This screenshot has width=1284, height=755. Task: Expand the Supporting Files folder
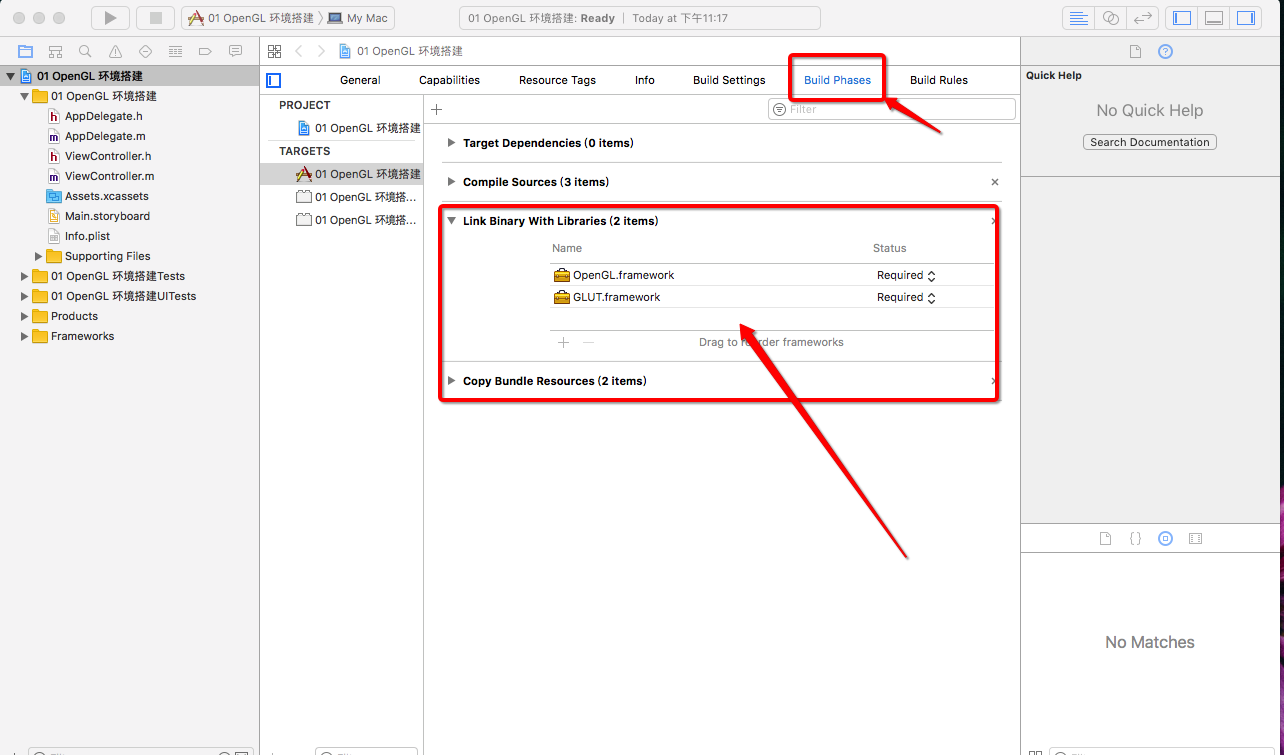39,256
